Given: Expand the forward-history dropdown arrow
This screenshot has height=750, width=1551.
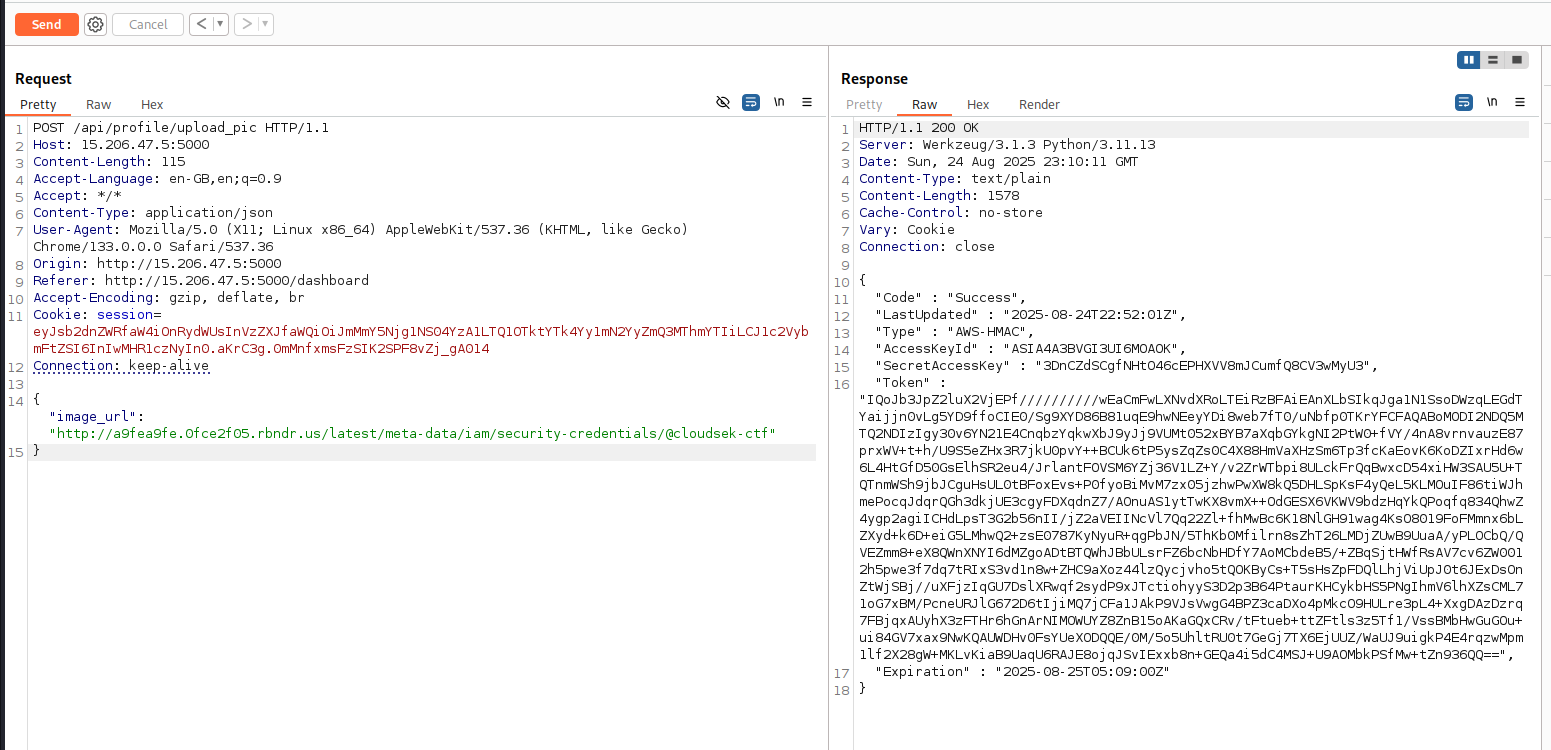Looking at the screenshot, I should (265, 24).
